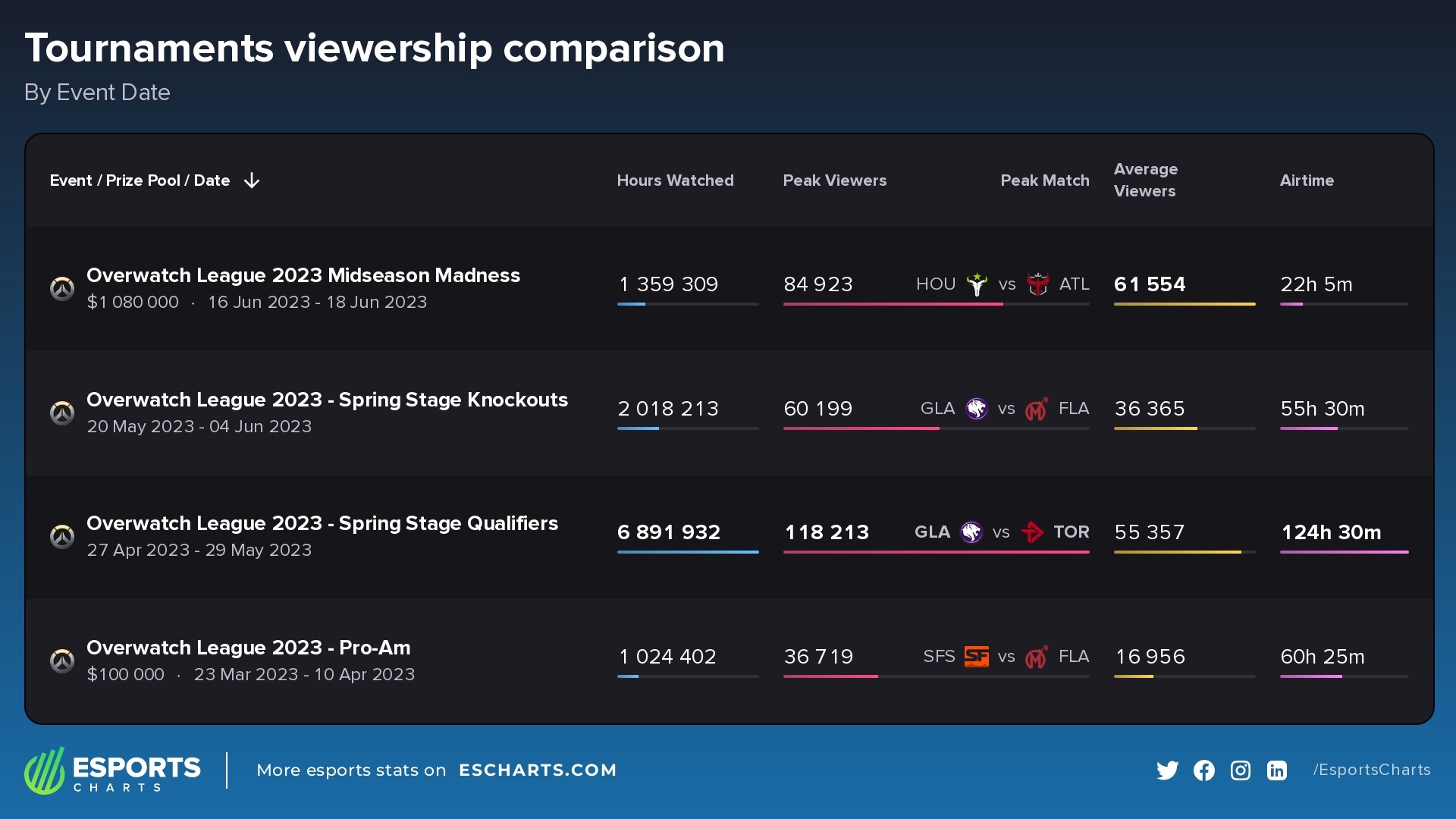This screenshot has width=1456, height=819.
Task: Sort by Peak Viewers column header
Action: [x=834, y=180]
